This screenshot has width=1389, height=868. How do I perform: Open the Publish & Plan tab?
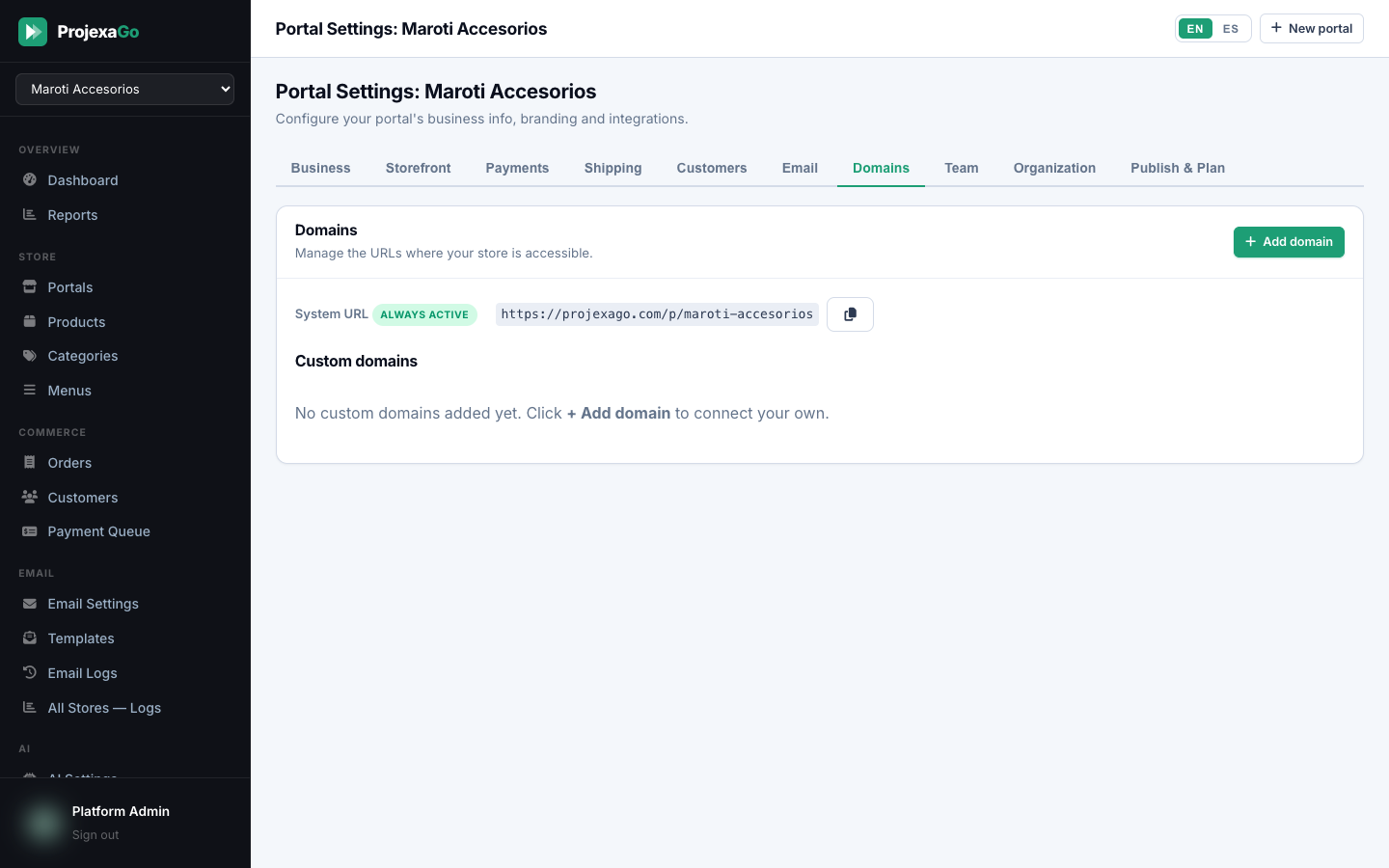coord(1178,168)
